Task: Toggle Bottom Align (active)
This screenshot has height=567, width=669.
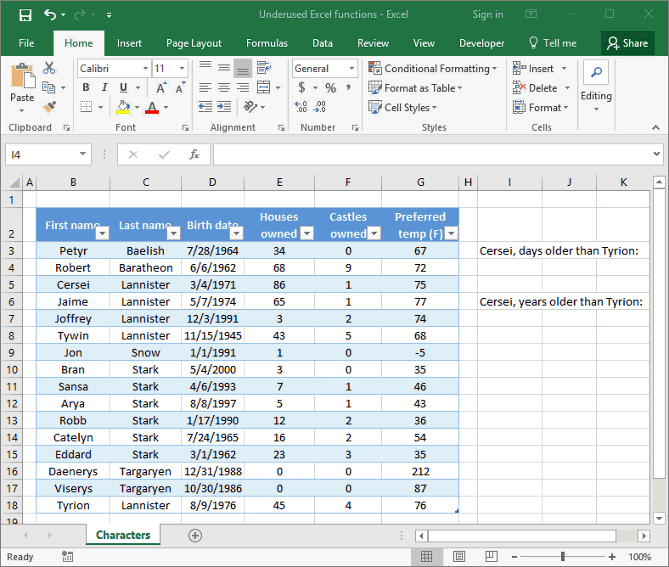Action: point(243,68)
